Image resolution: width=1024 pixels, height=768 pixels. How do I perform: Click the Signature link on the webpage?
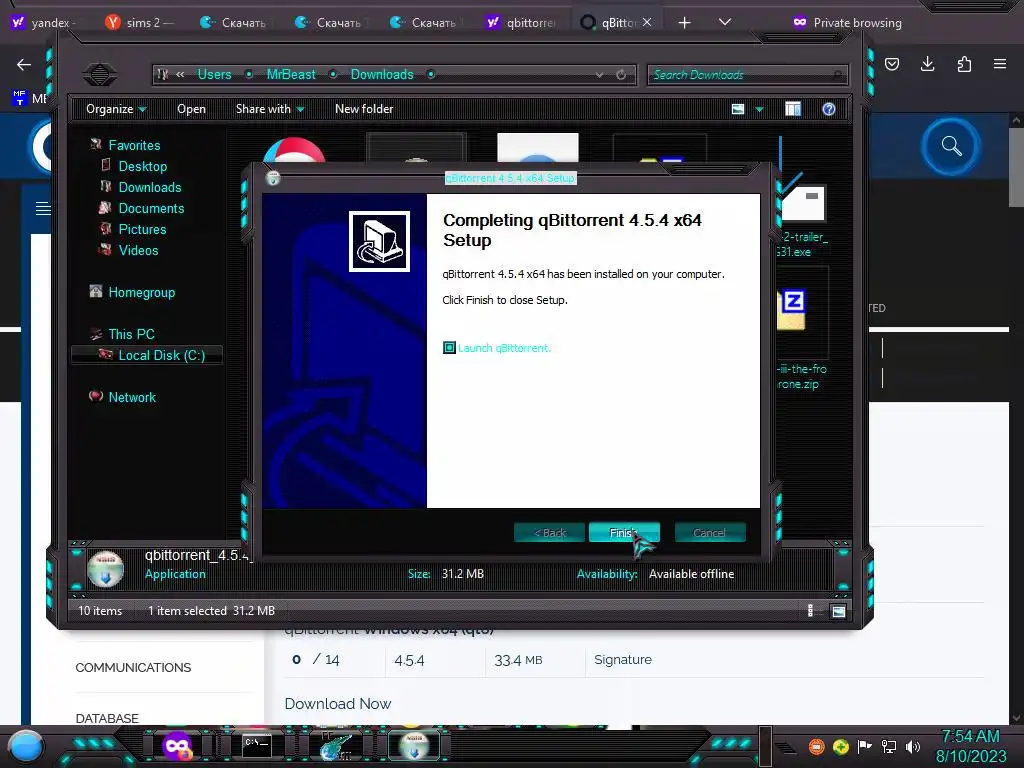point(623,660)
